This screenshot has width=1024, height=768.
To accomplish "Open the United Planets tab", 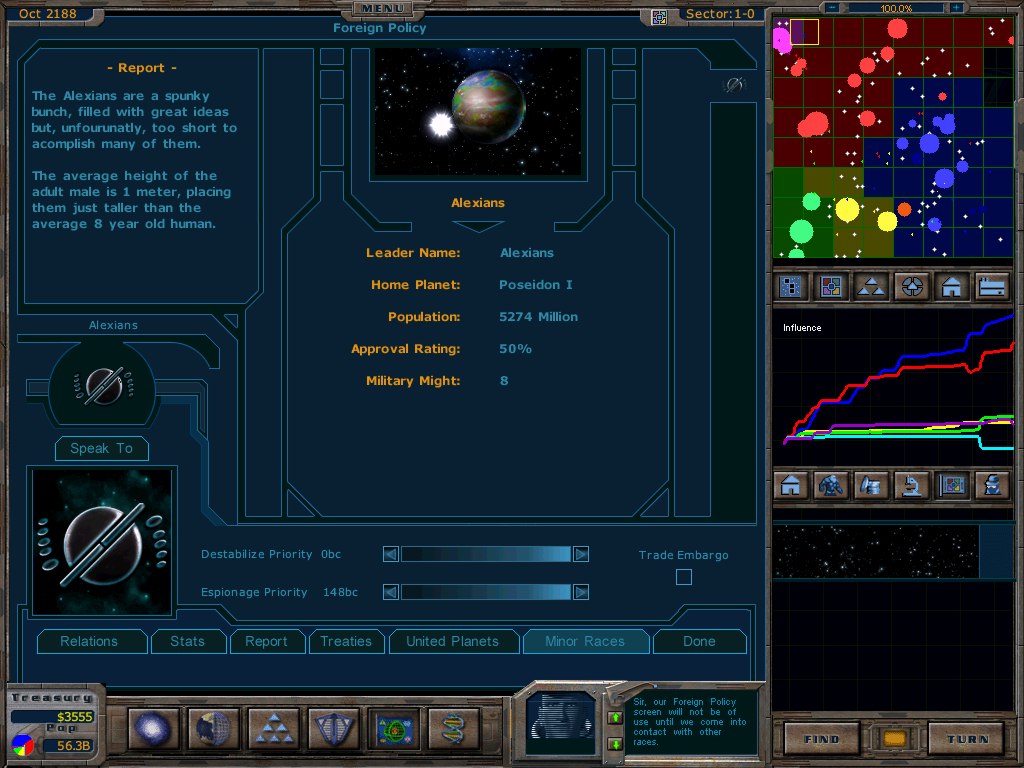I will [x=453, y=642].
